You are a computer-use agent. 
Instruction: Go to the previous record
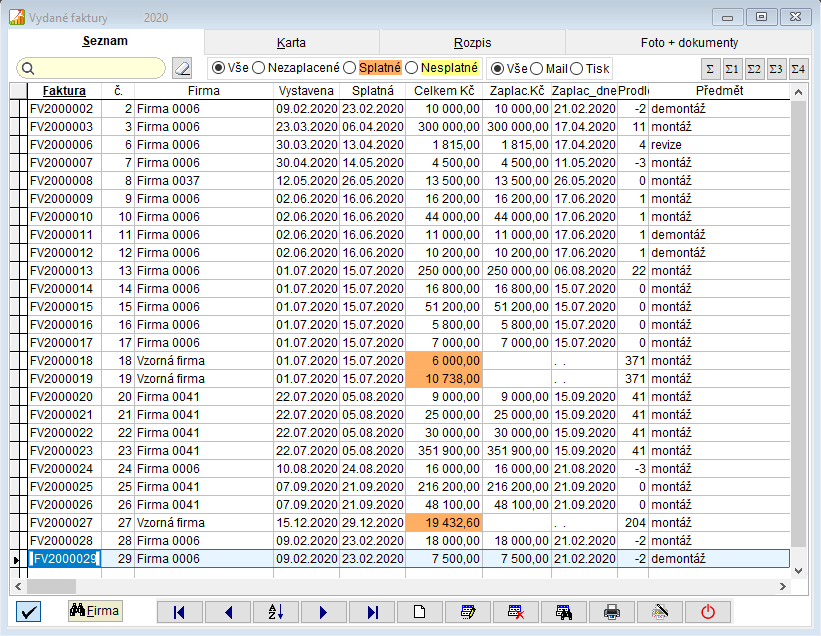[x=228, y=612]
